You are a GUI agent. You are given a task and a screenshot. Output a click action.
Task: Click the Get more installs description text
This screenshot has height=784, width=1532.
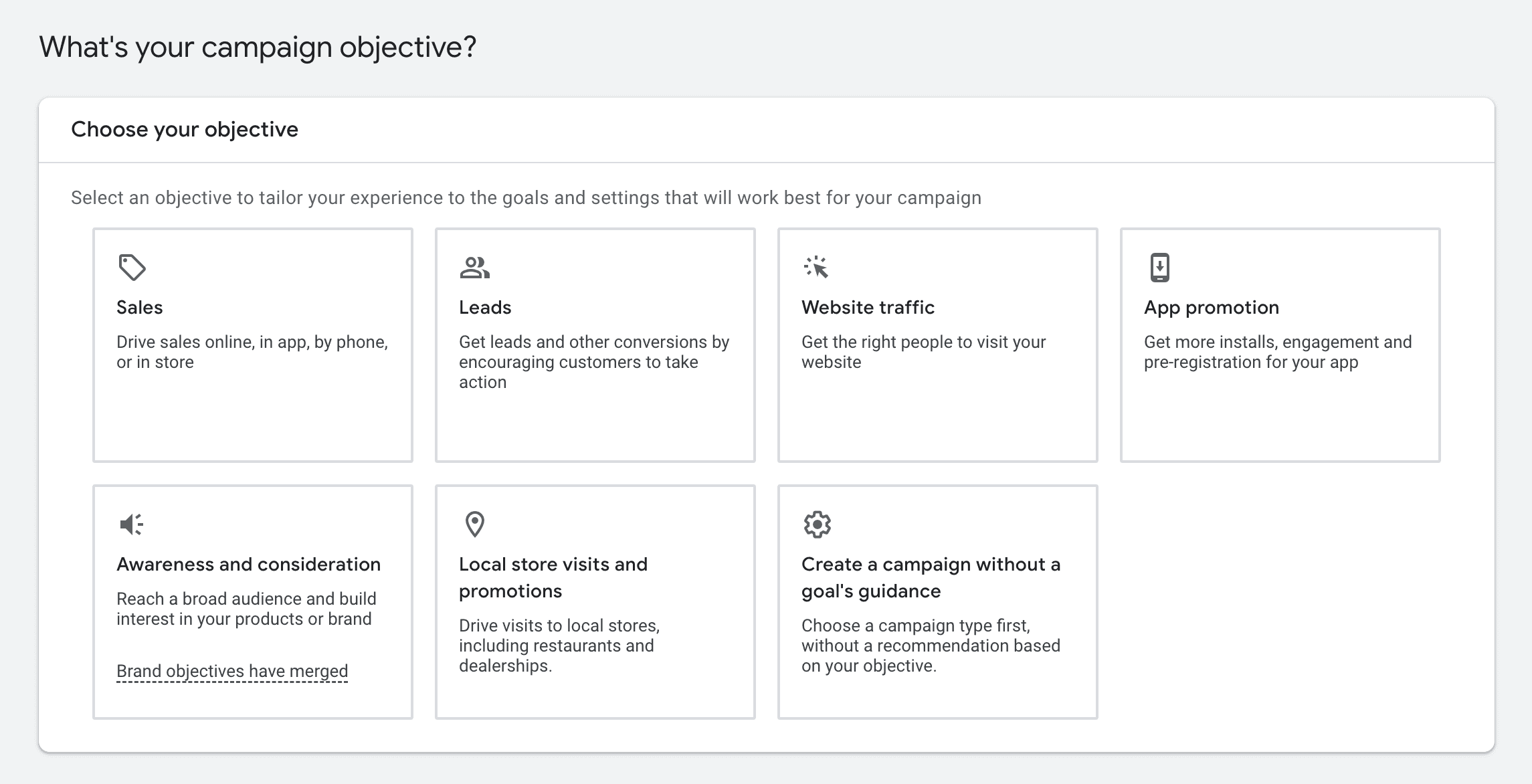tap(1277, 352)
